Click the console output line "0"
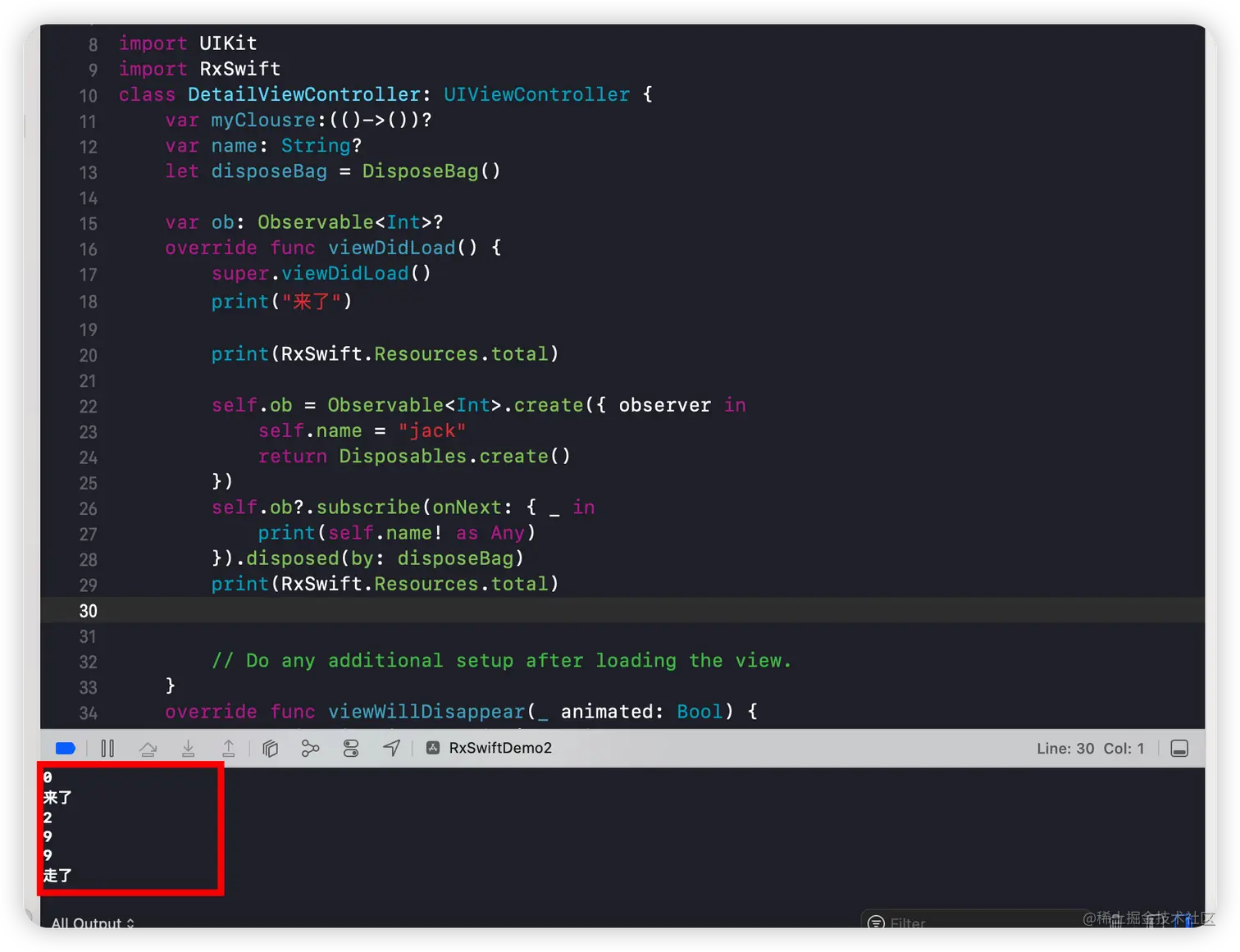The height and width of the screenshot is (952, 1240). pyautogui.click(x=48, y=777)
